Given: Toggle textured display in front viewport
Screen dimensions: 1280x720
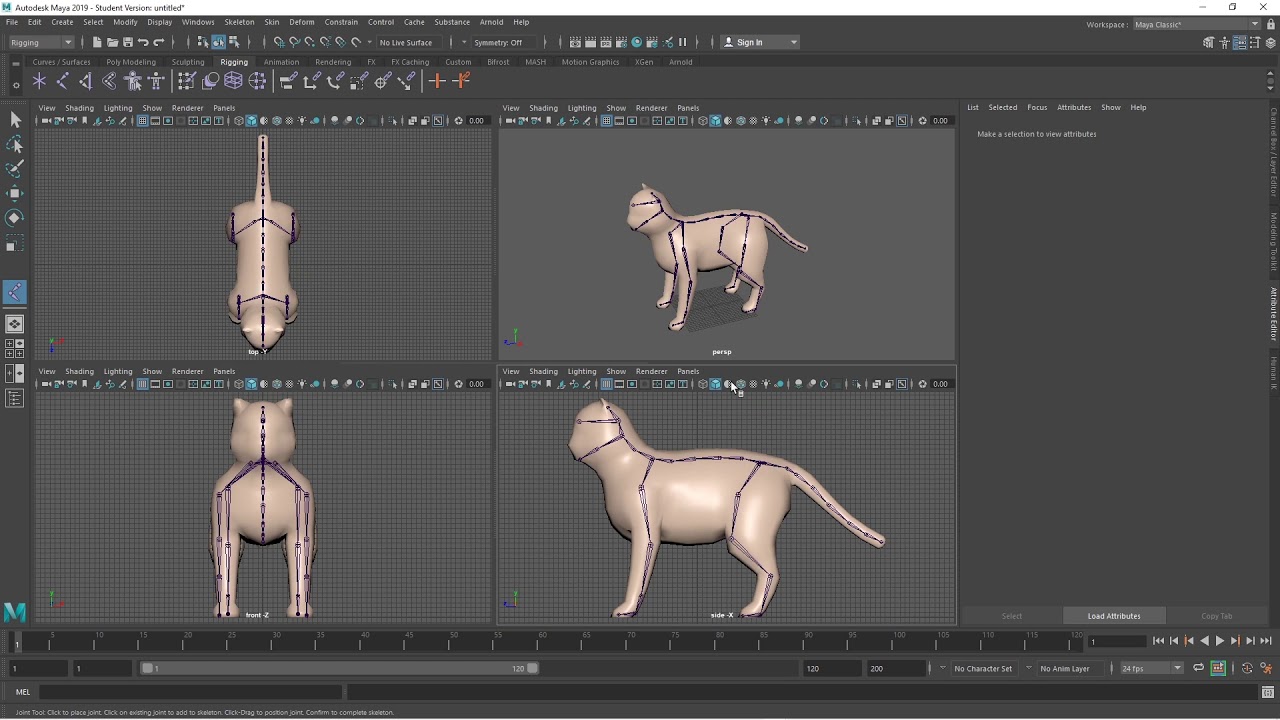Looking at the screenshot, I should pyautogui.click(x=289, y=384).
